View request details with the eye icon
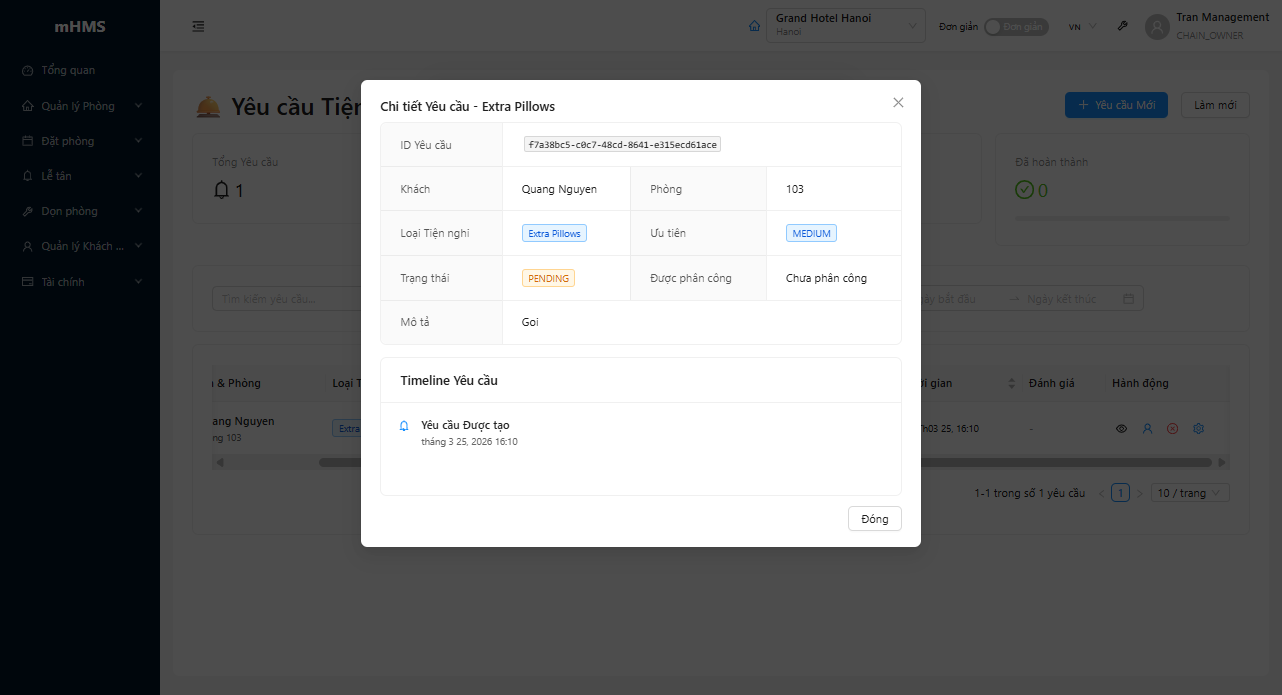 pyautogui.click(x=1120, y=428)
